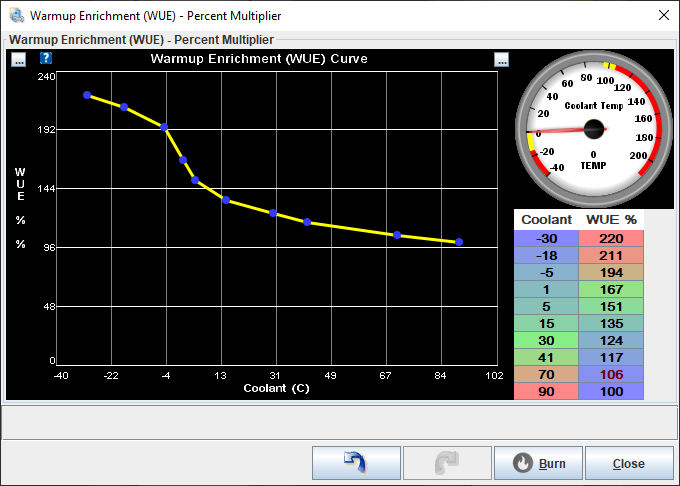680x486 pixels.
Task: Click the Burn button
Action: (x=538, y=463)
